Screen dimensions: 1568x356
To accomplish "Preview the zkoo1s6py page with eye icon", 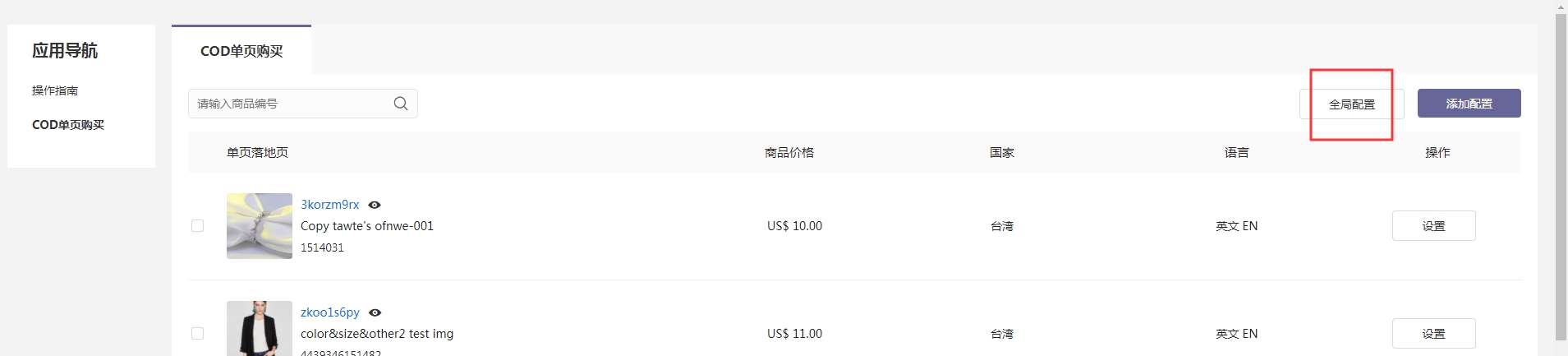I will [x=375, y=312].
